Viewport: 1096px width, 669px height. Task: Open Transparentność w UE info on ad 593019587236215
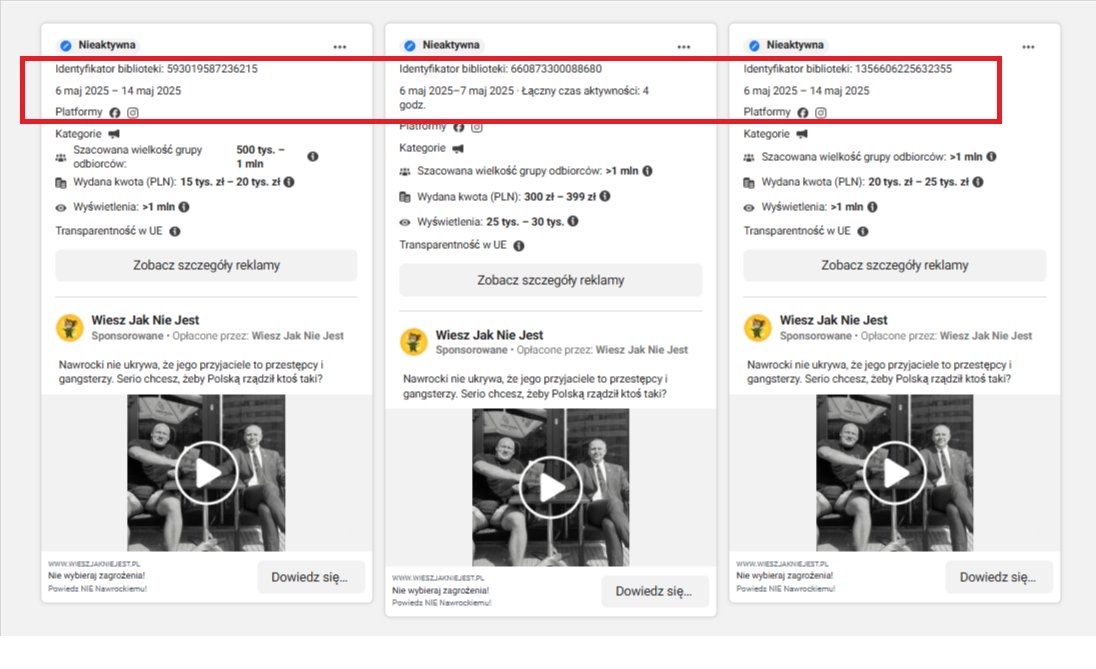[x=175, y=231]
